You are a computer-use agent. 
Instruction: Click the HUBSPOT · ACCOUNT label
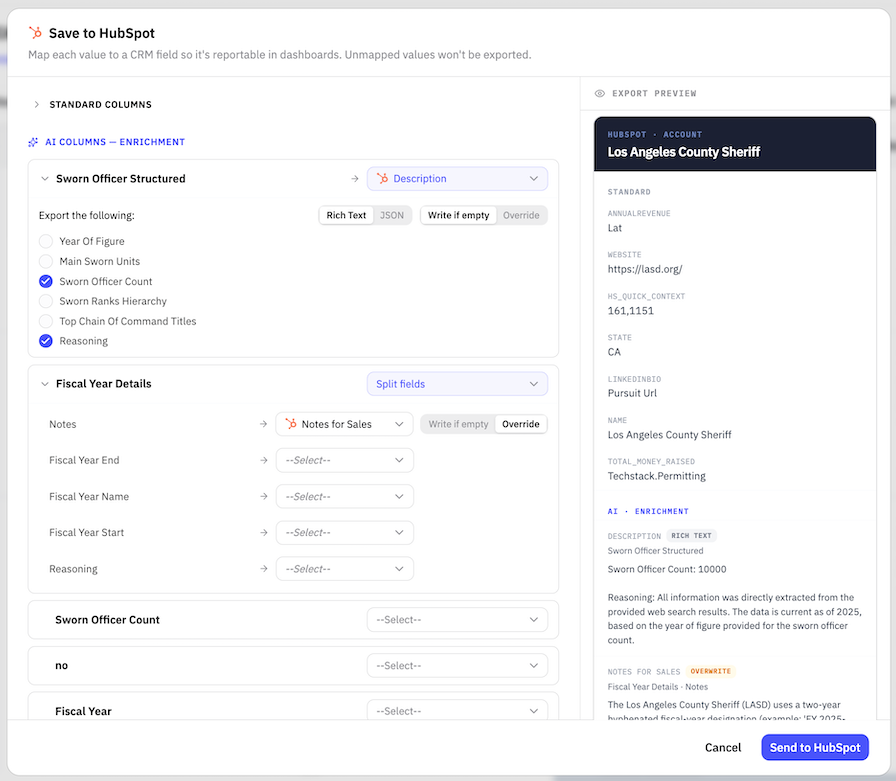pos(655,134)
